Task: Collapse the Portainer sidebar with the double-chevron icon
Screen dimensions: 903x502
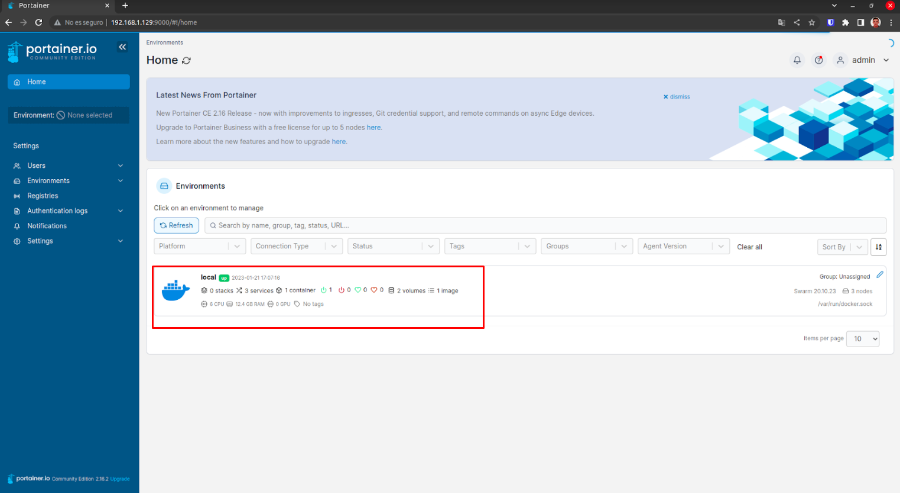Action: coord(122,47)
